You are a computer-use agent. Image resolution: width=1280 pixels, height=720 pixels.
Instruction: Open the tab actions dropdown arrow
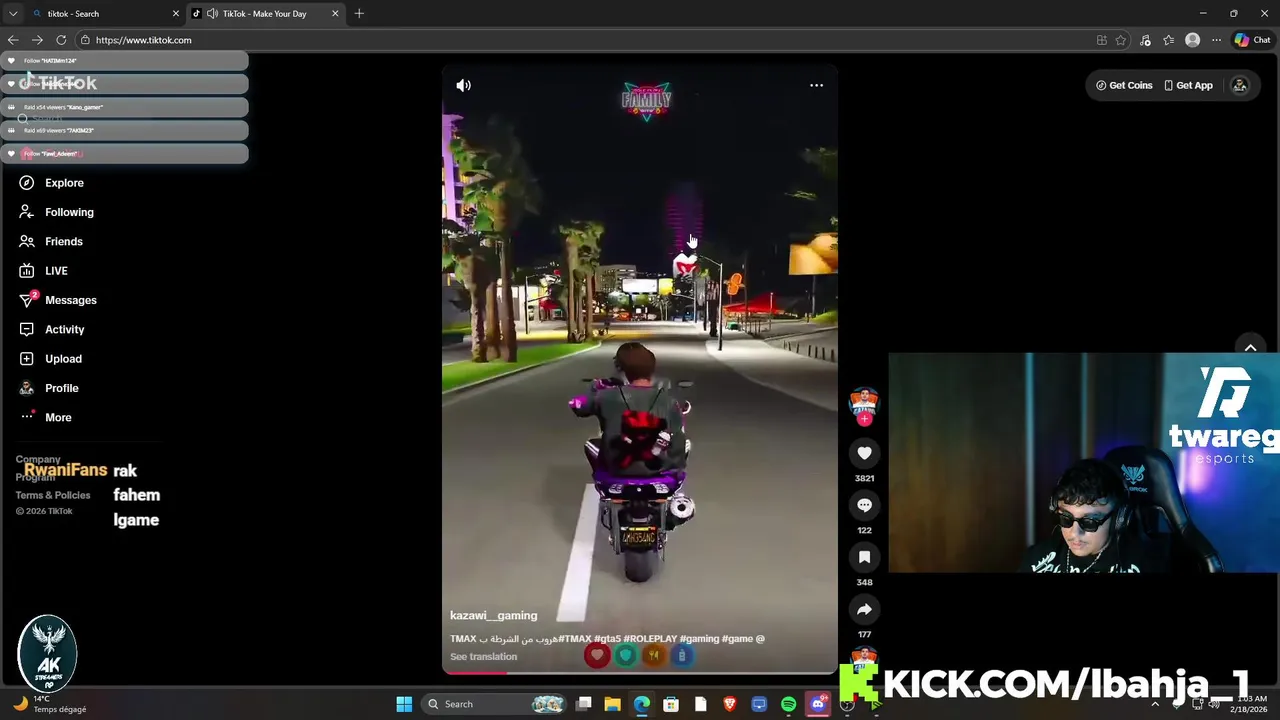pos(13,14)
